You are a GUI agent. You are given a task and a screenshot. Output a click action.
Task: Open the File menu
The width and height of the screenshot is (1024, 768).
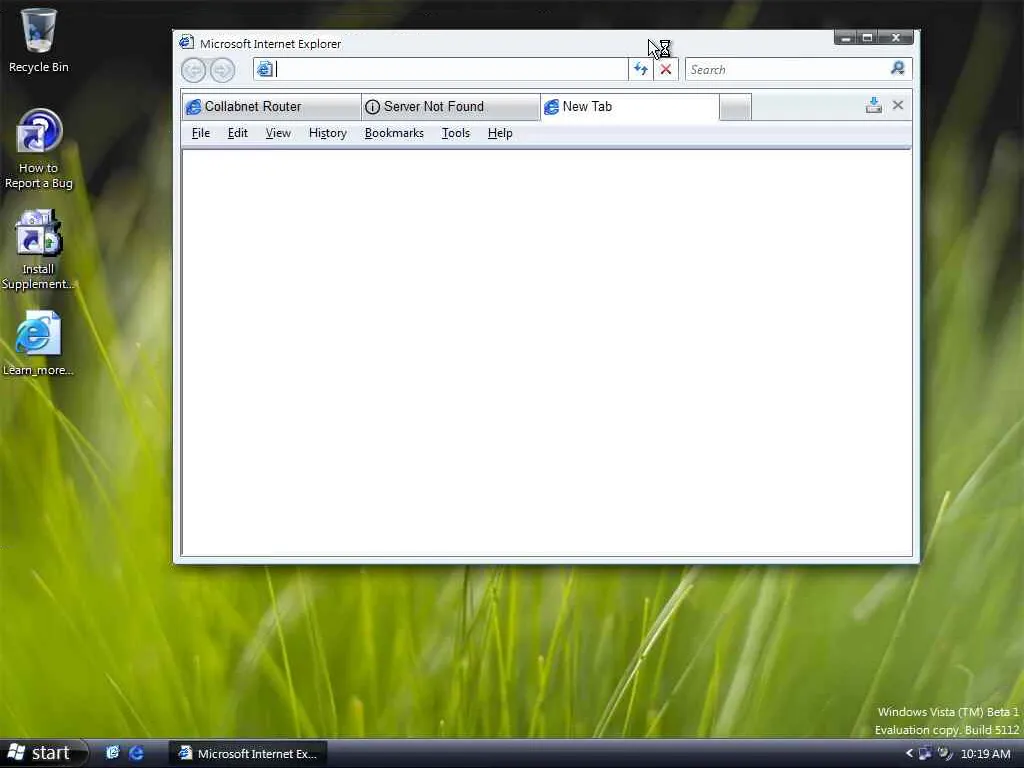pos(200,133)
